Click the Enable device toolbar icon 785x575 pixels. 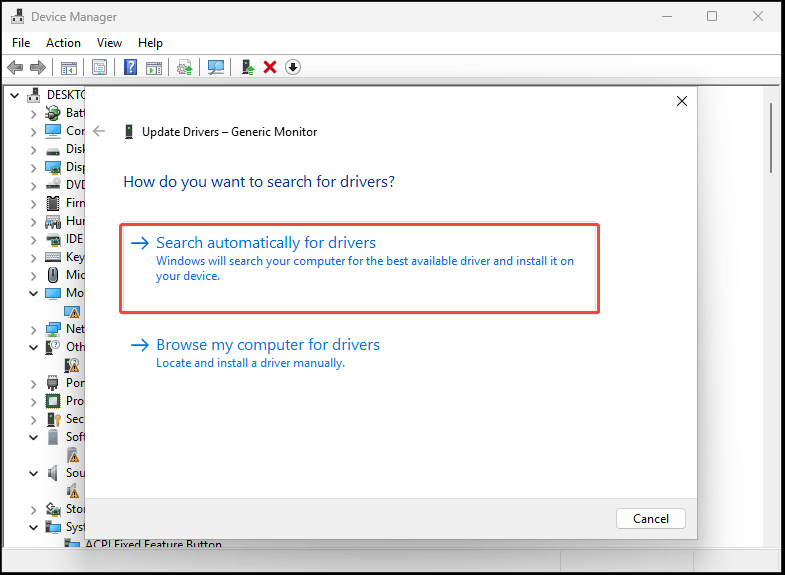click(x=248, y=67)
